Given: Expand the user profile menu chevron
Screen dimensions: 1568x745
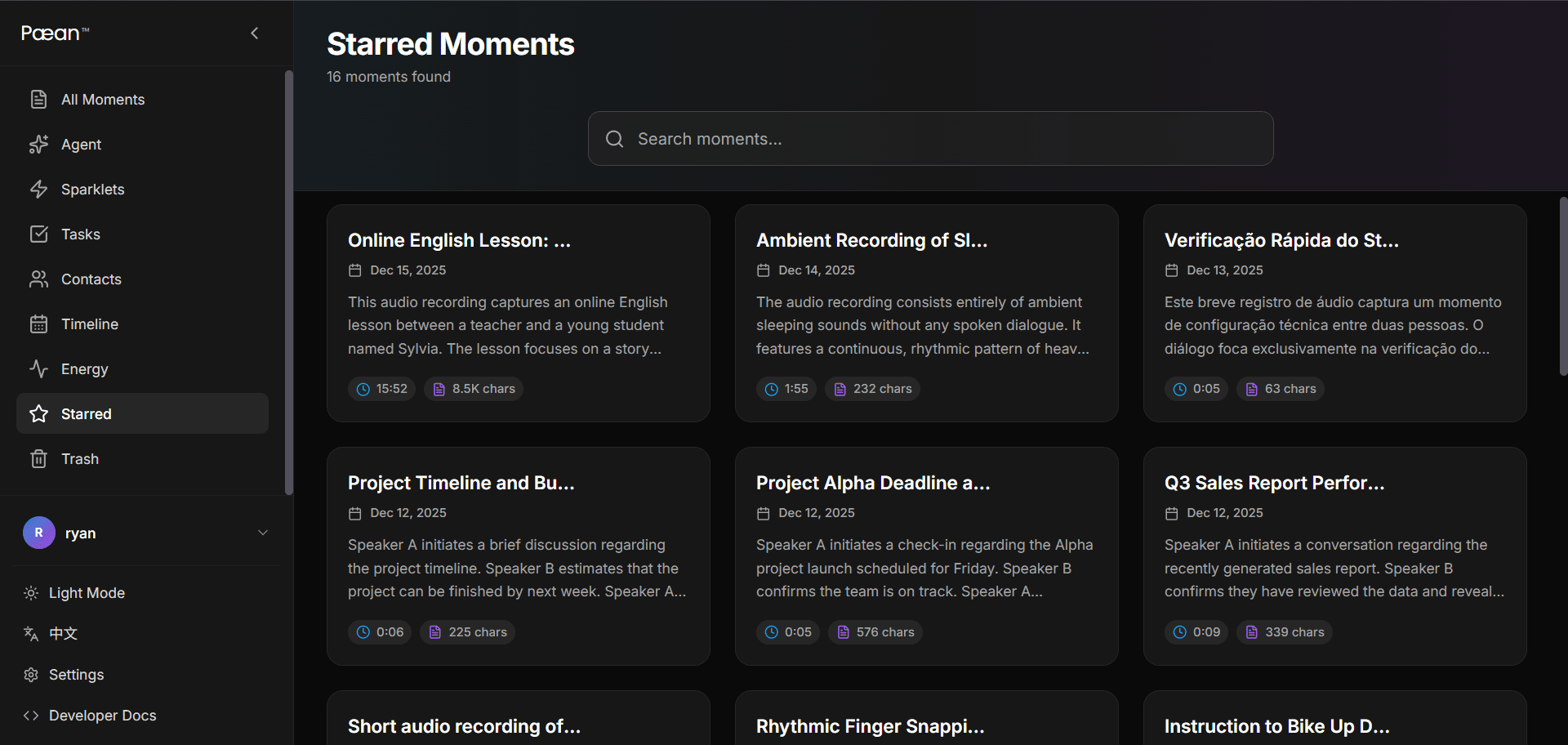Looking at the screenshot, I should pyautogui.click(x=262, y=532).
